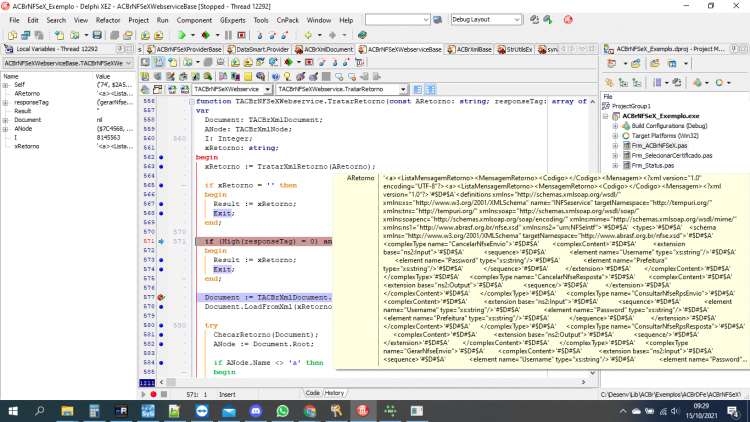Click Pause program in main toolbar
The height and width of the screenshot is (422, 750).
pyautogui.click(x=229, y=35)
